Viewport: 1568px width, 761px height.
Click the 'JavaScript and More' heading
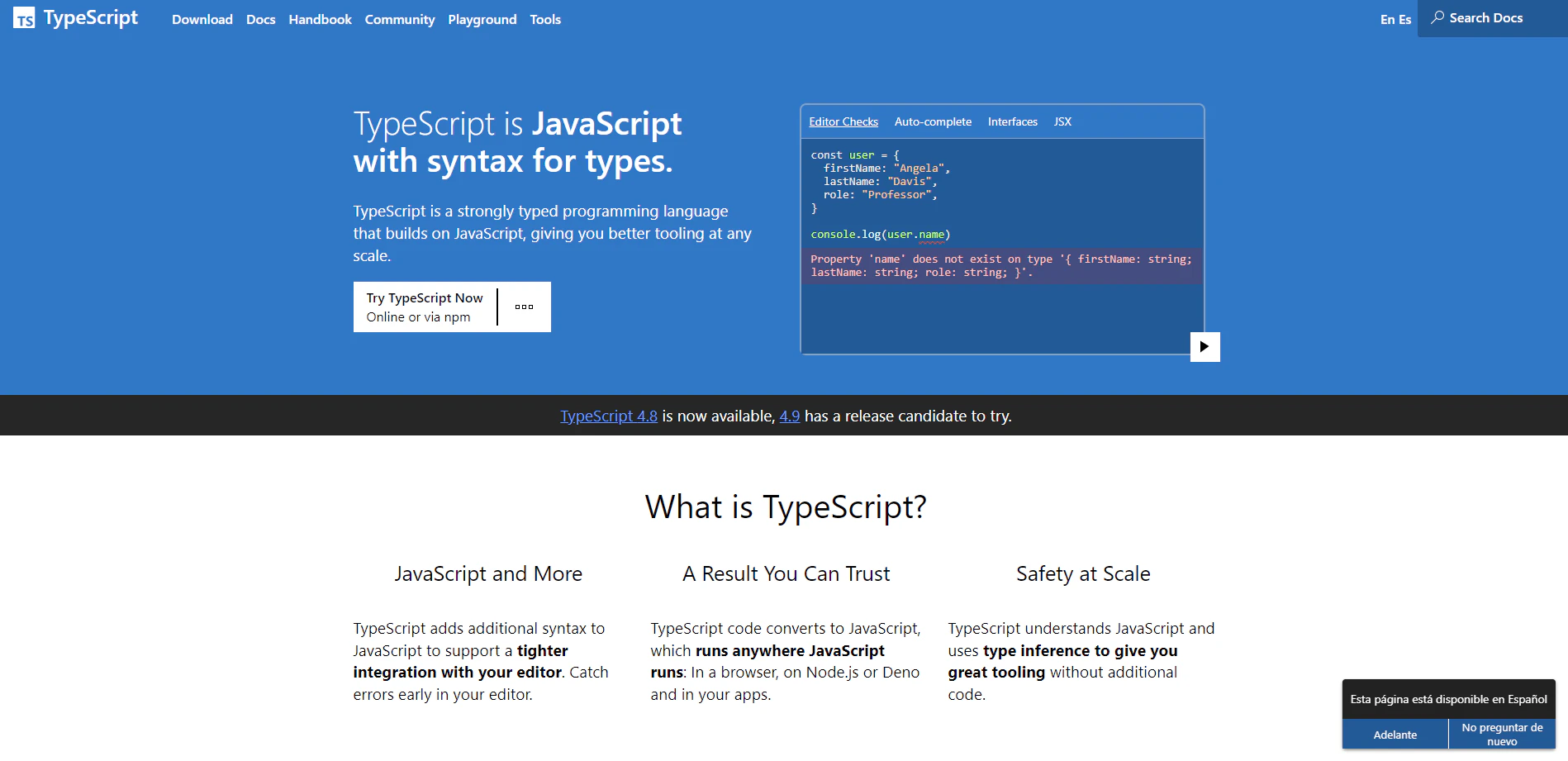[x=488, y=573]
